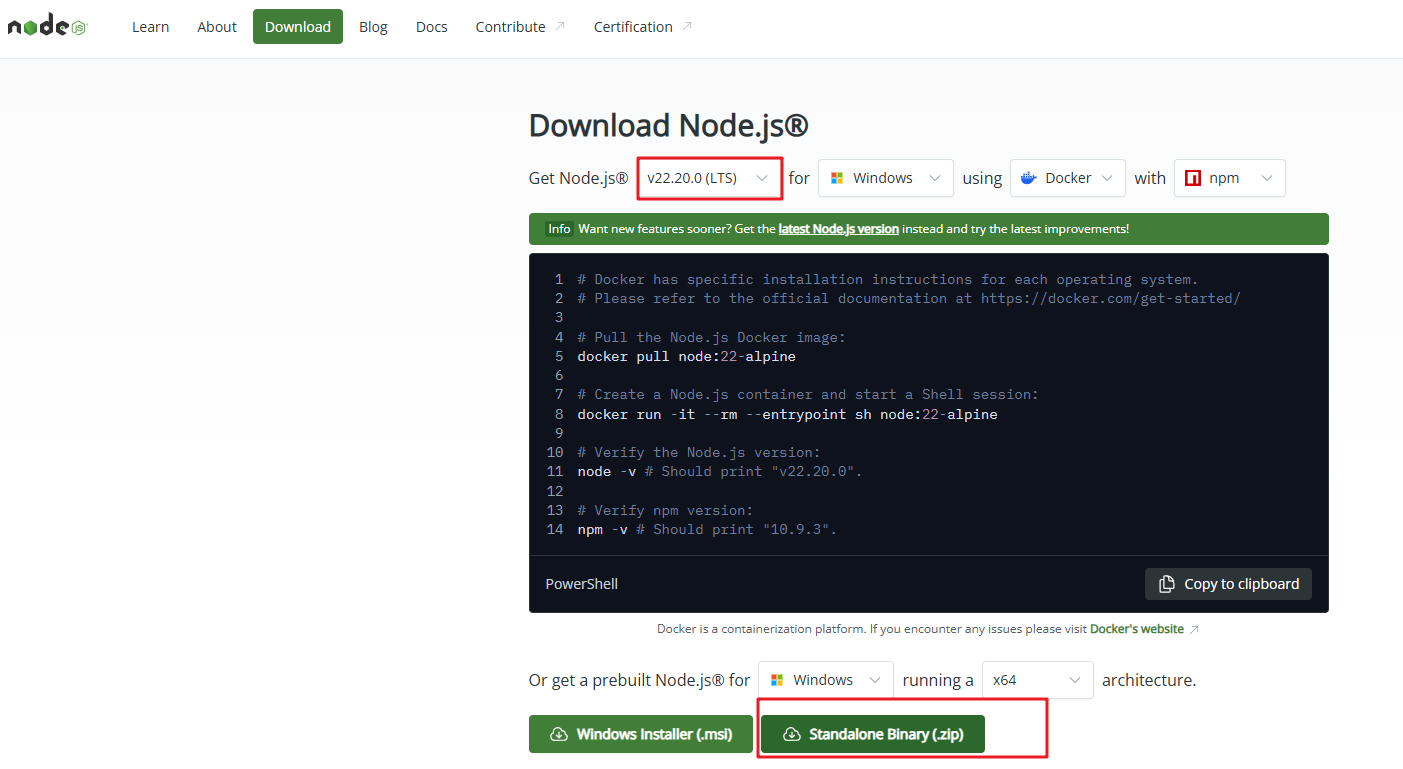1403x769 pixels.
Task: Click the docker.com/get-started documentation comment line
Action: pos(909,298)
